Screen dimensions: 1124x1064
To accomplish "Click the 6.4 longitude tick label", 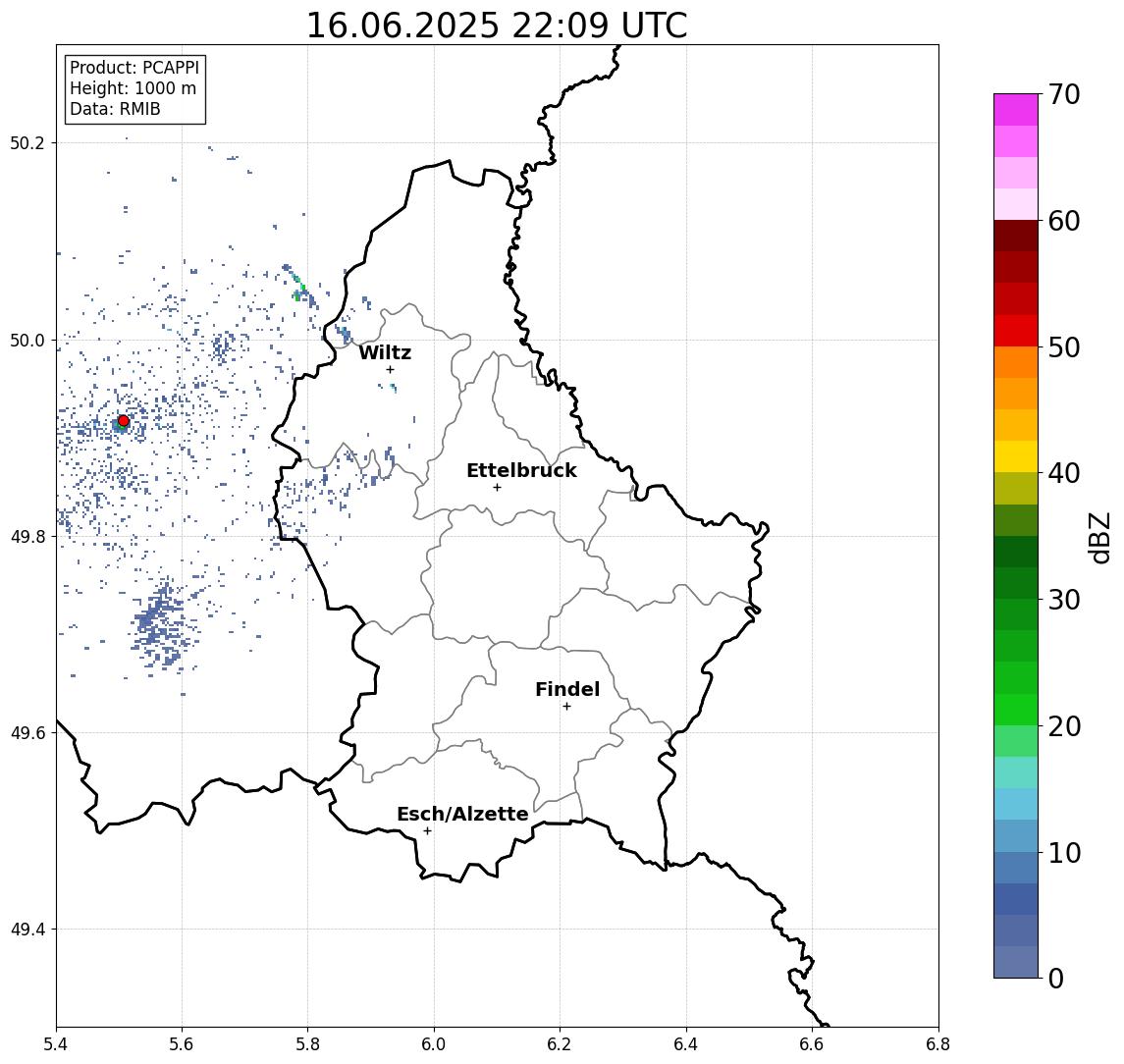I will pos(686,1044).
